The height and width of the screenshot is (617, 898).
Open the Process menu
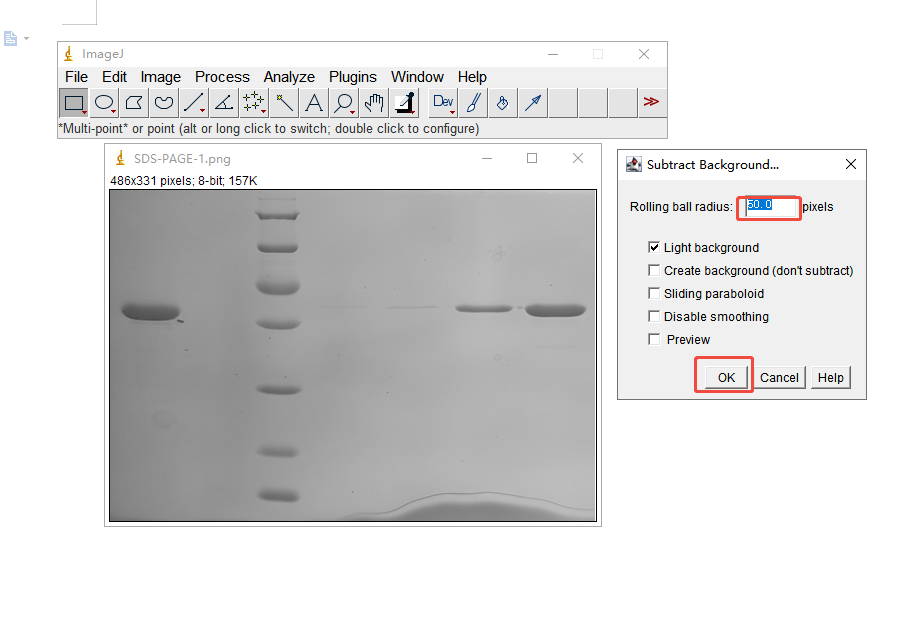coord(222,77)
